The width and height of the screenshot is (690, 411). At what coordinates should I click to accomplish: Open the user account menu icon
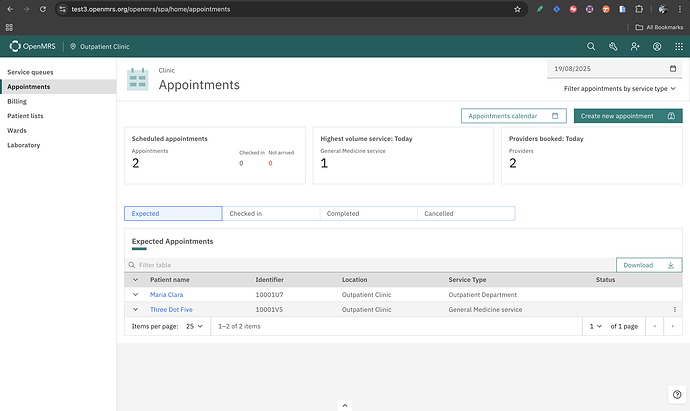[x=657, y=47]
